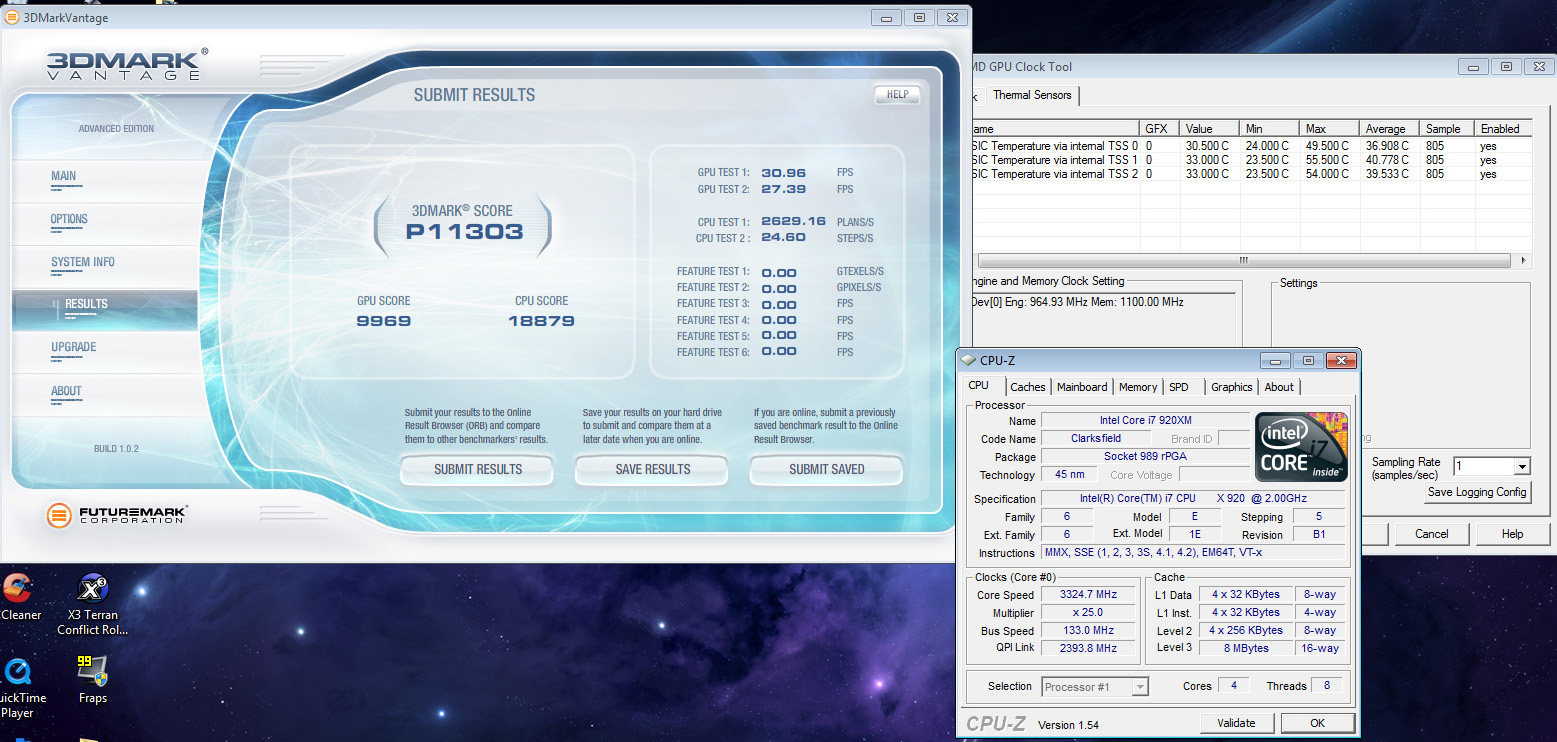Switch to the SPD tab in CPU-Z

(x=1179, y=387)
